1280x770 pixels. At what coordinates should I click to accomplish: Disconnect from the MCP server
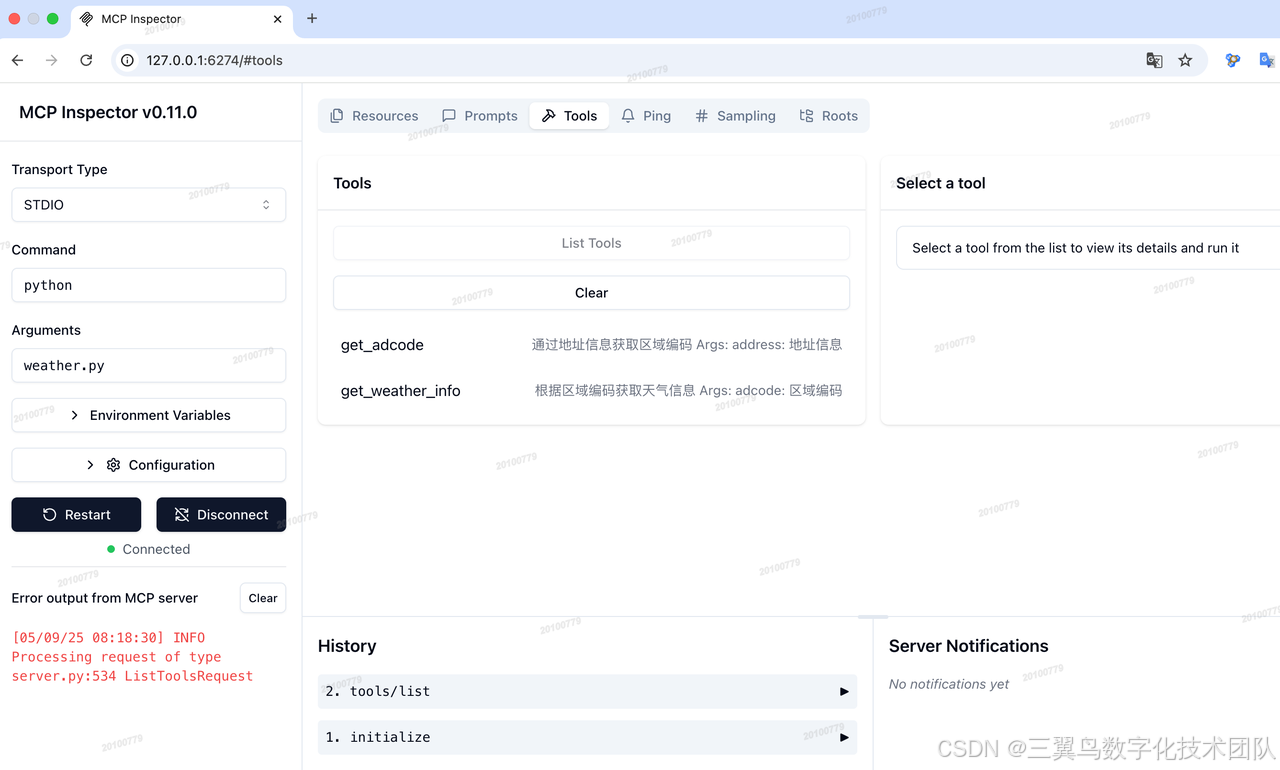pyautogui.click(x=221, y=514)
